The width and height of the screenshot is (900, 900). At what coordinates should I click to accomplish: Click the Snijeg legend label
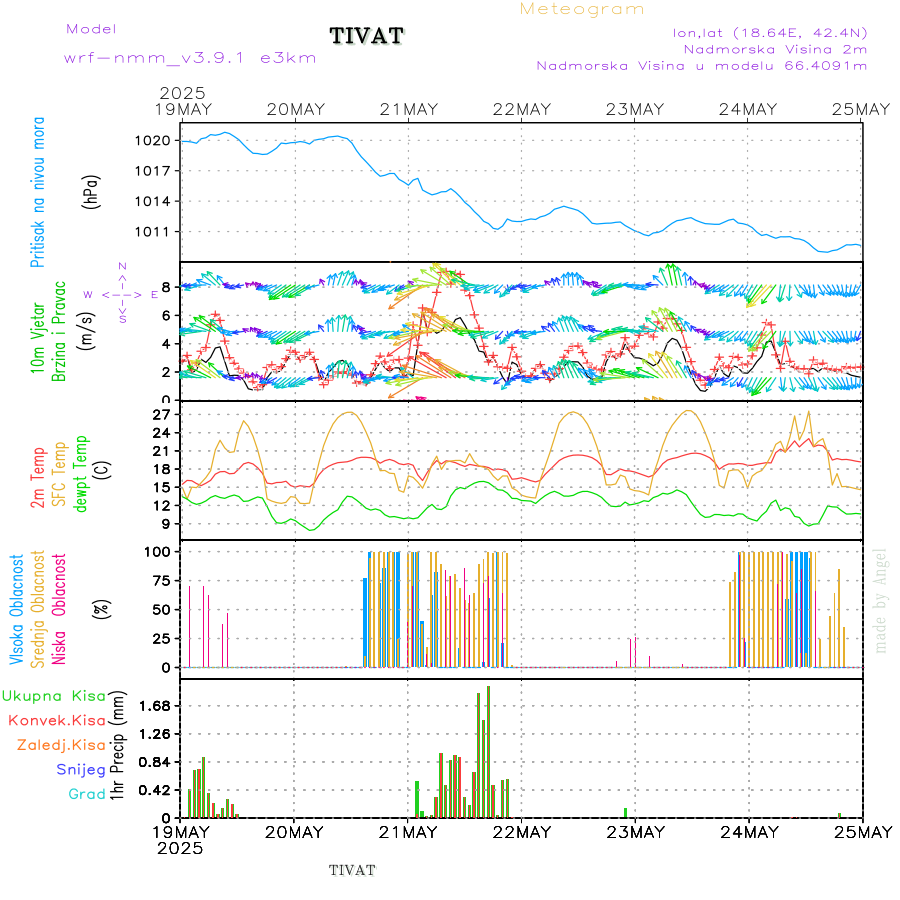pos(80,769)
